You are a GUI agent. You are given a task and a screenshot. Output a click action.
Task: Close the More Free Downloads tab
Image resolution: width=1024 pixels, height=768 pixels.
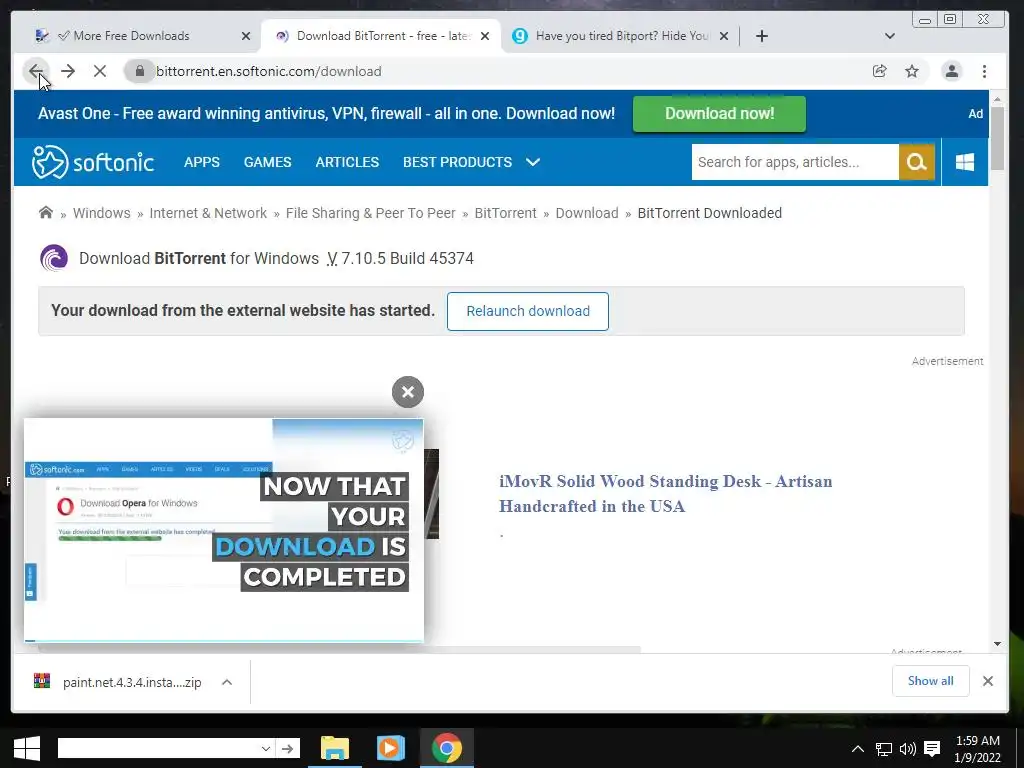(246, 36)
